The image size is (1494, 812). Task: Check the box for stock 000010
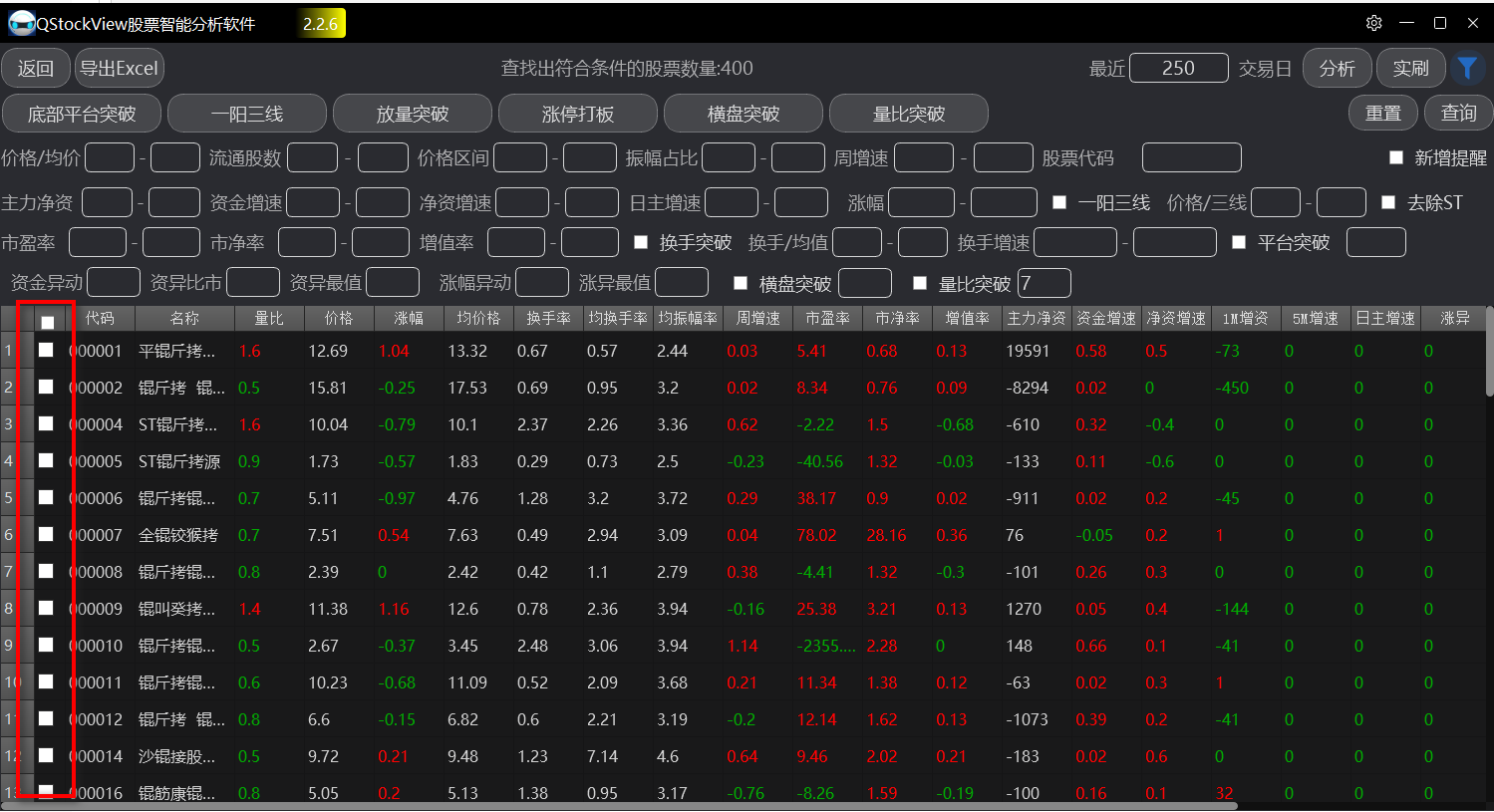pos(46,645)
